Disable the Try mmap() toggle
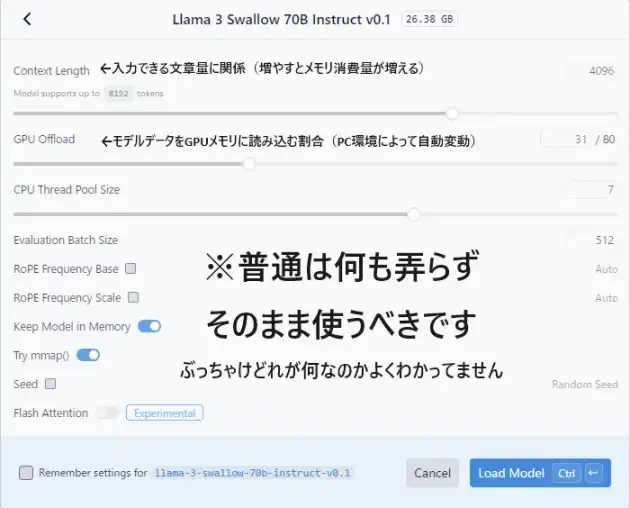 coord(88,355)
